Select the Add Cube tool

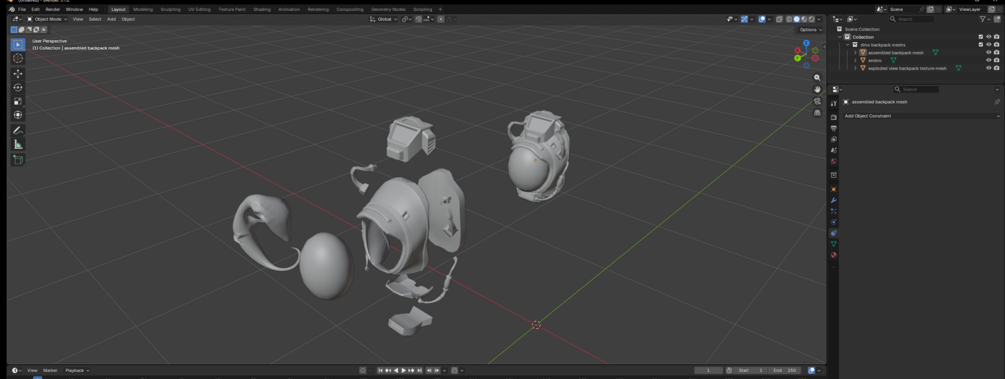pyautogui.click(x=18, y=160)
